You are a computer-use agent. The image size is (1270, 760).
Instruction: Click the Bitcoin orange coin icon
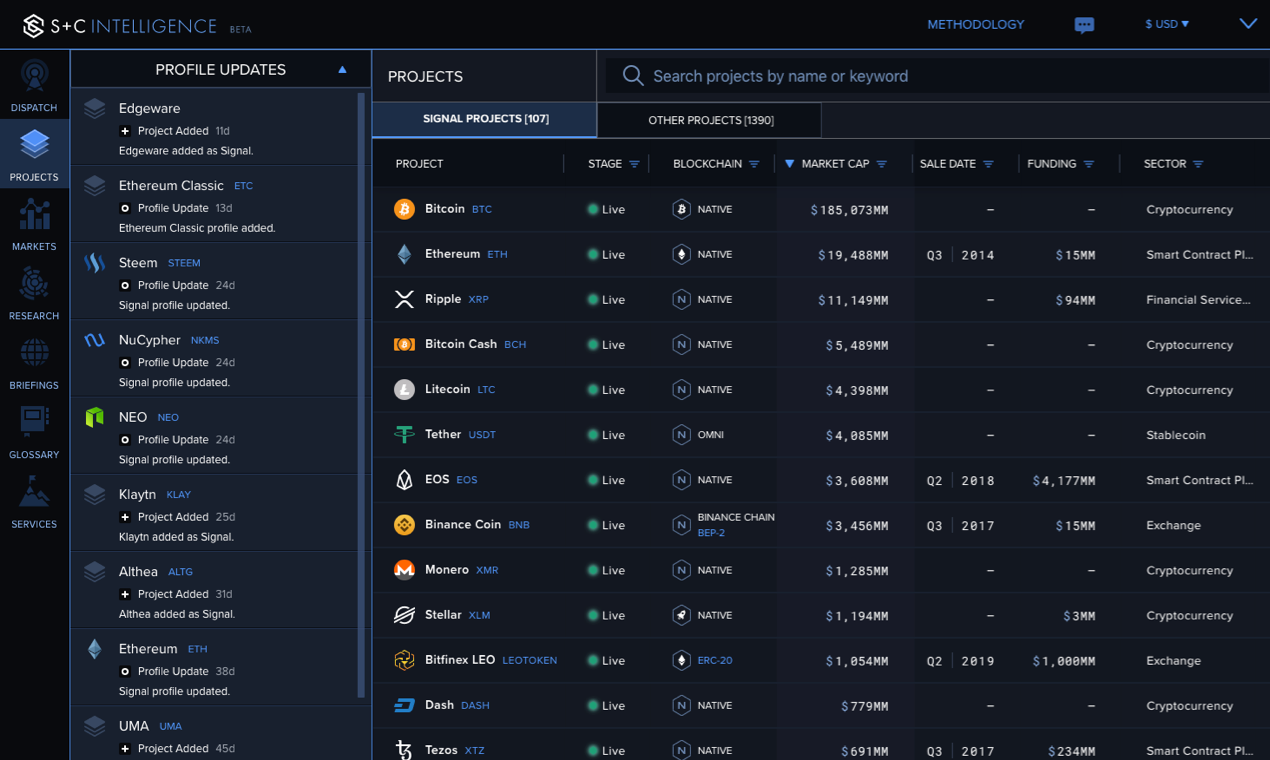pos(404,209)
